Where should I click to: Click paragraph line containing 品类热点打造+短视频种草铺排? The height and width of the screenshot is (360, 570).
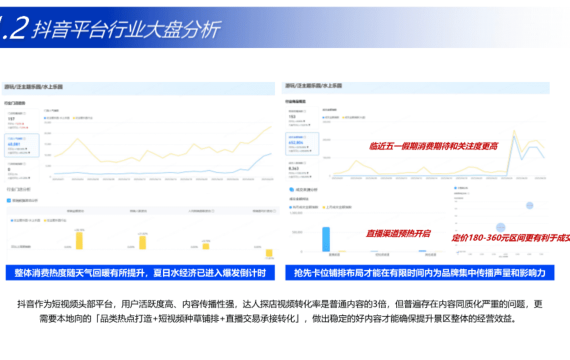pos(278,319)
